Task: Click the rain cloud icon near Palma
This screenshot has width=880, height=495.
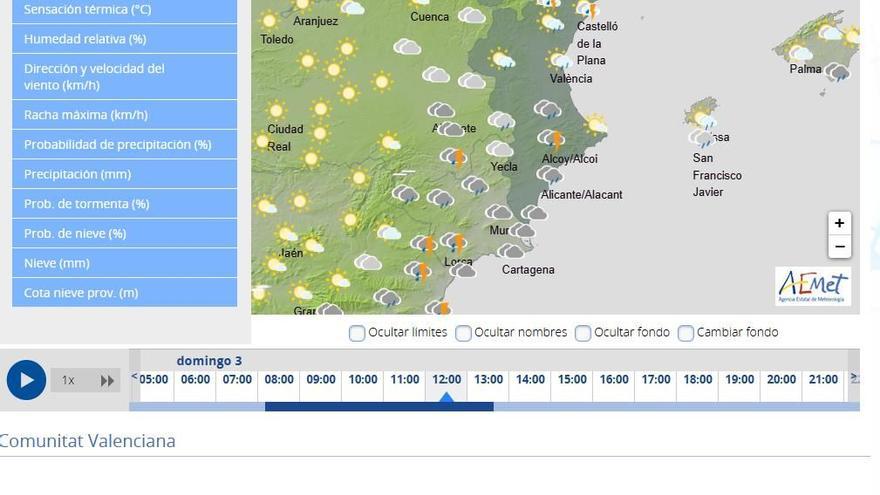Action: coord(838,72)
